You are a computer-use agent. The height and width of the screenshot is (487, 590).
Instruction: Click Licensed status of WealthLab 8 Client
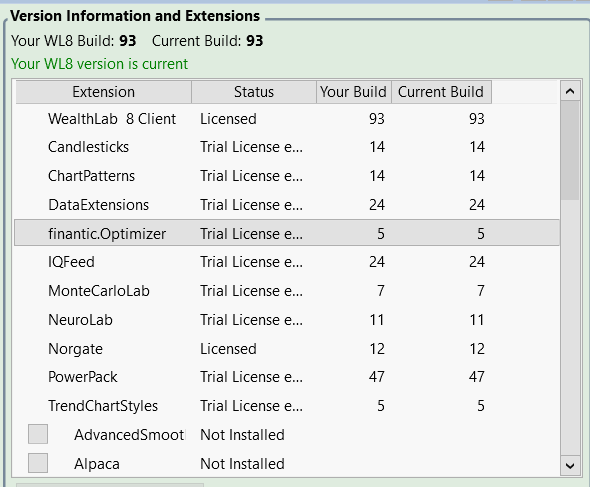[x=228, y=119]
